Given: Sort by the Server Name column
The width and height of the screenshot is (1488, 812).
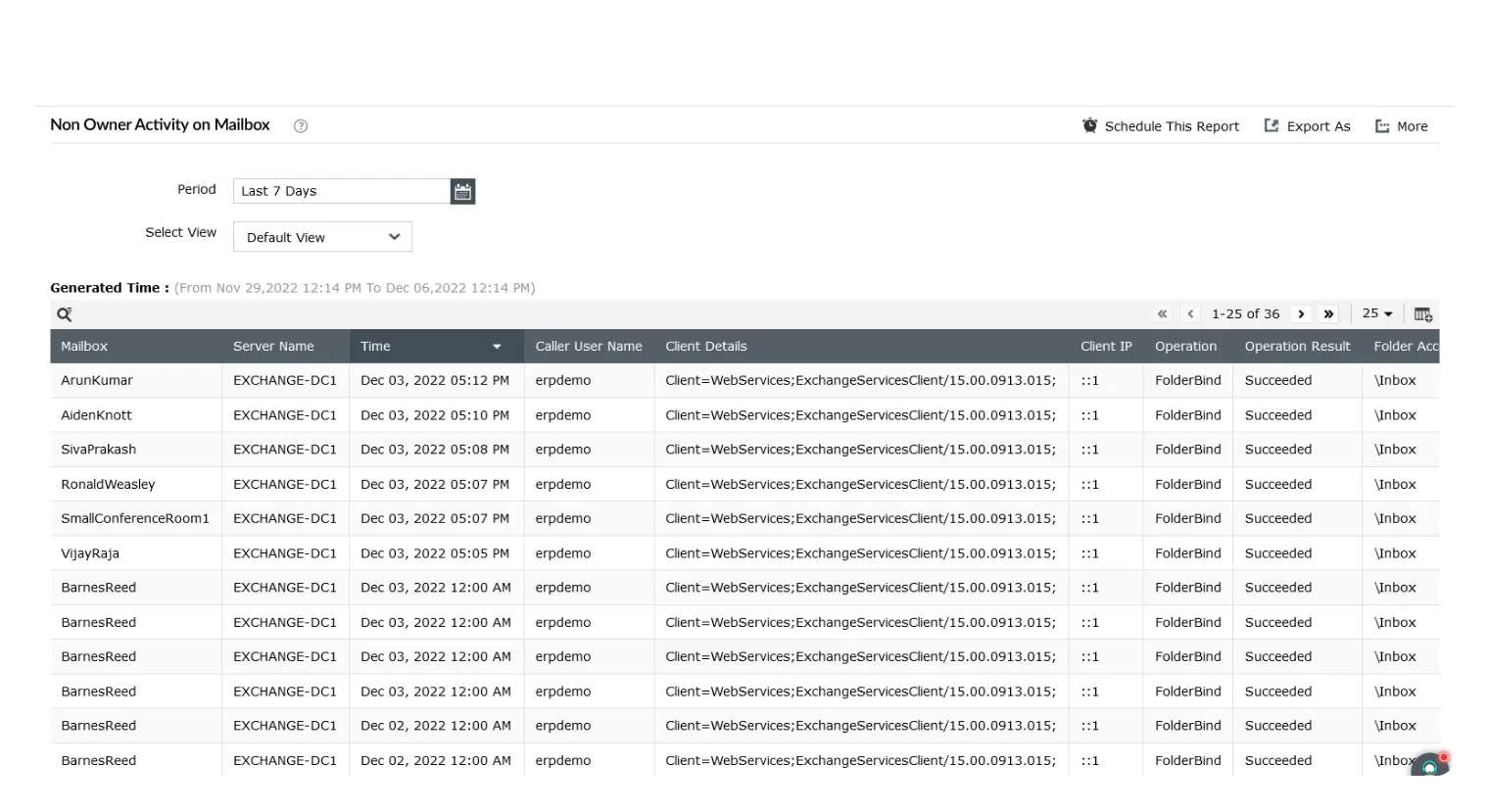Looking at the screenshot, I should (273, 347).
